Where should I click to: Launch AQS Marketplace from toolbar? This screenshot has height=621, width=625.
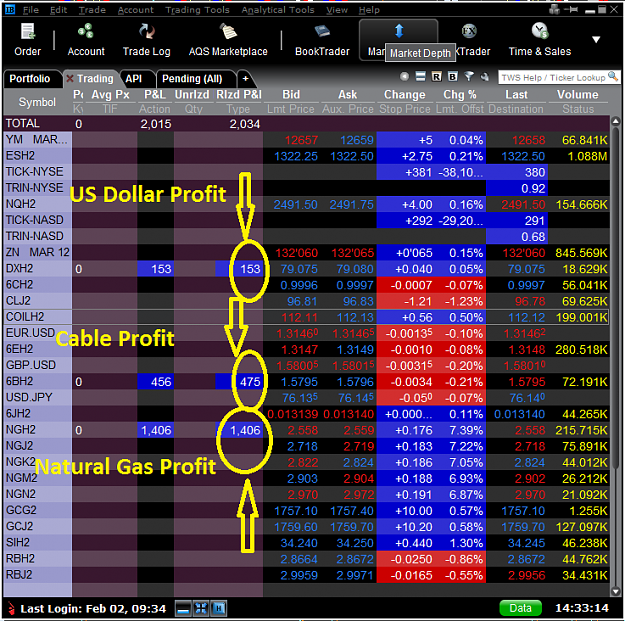tap(228, 40)
